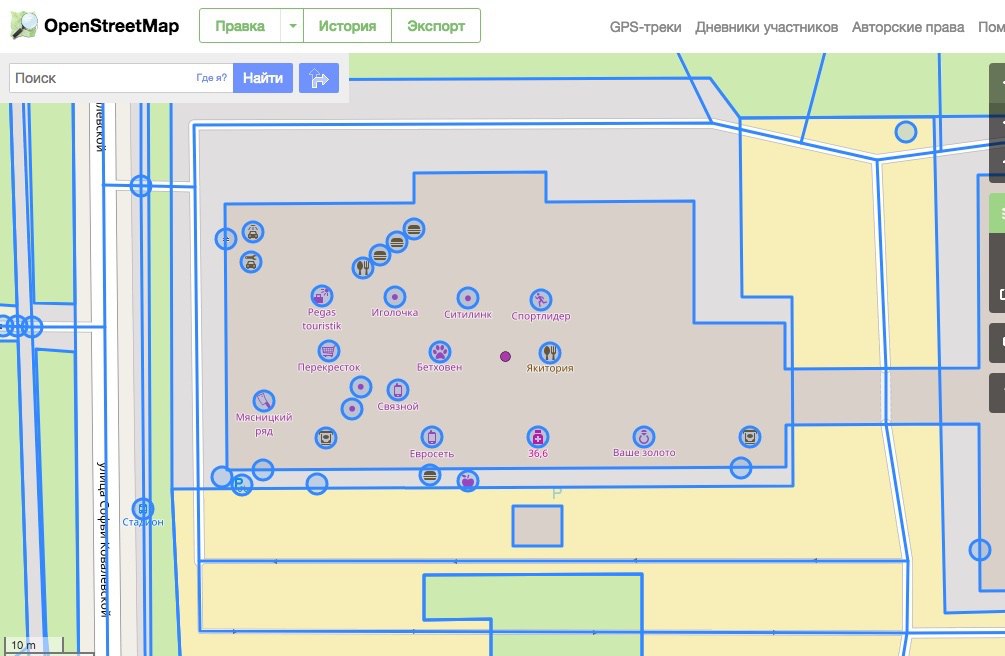
Task: Click the apple greengrocer icon
Action: tap(468, 480)
